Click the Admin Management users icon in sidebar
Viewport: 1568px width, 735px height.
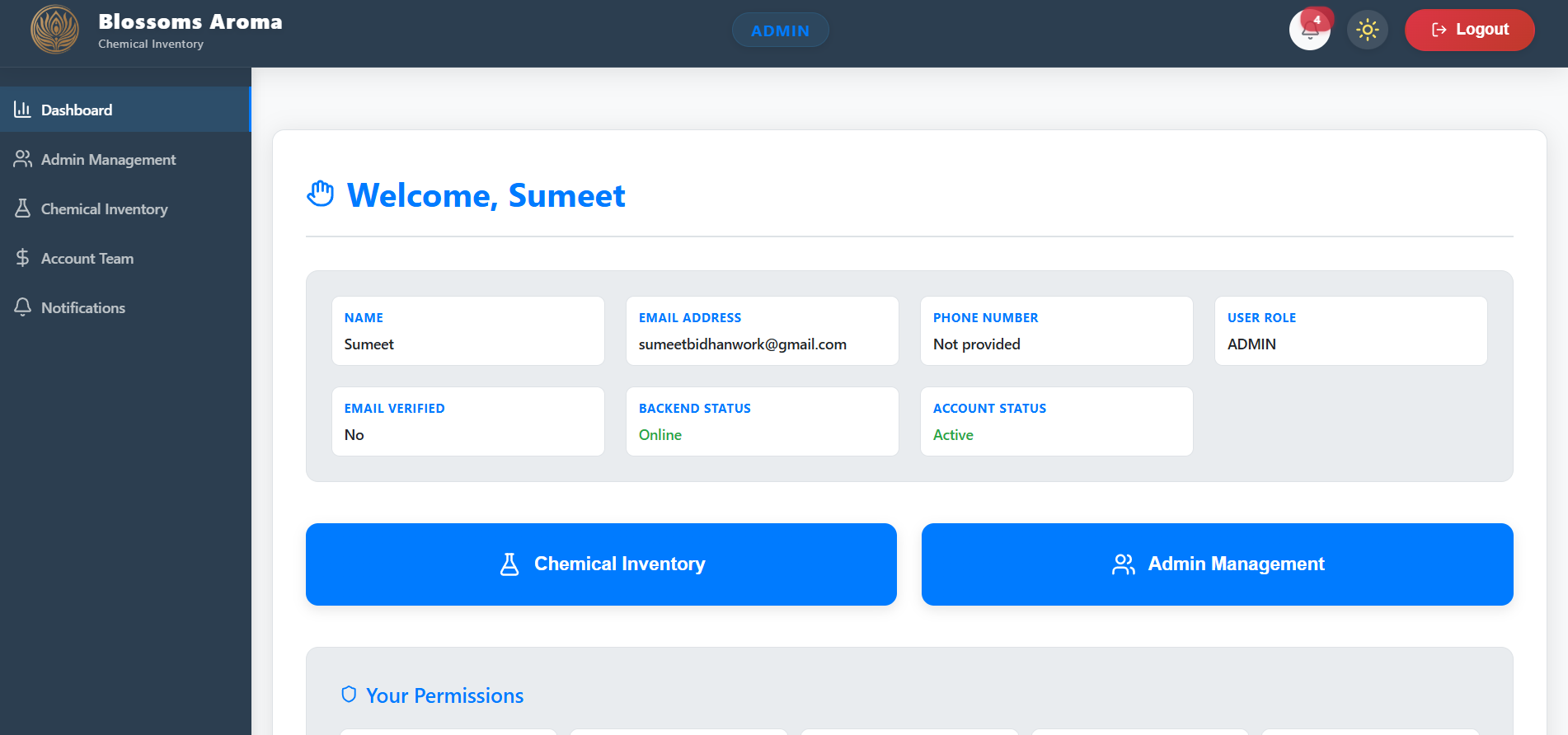(22, 159)
